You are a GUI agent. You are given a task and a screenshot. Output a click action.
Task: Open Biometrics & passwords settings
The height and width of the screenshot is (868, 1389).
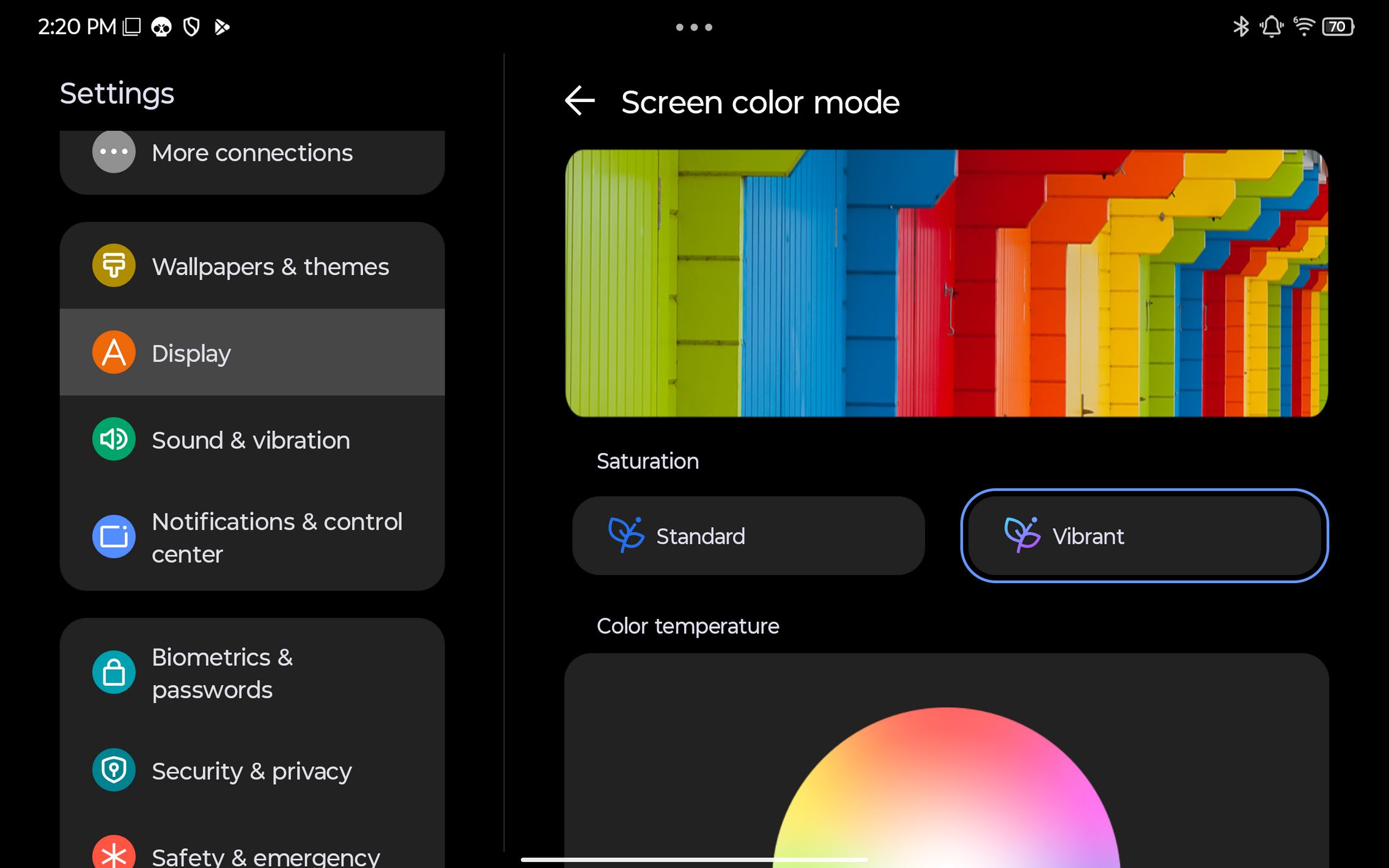pyautogui.click(x=221, y=674)
